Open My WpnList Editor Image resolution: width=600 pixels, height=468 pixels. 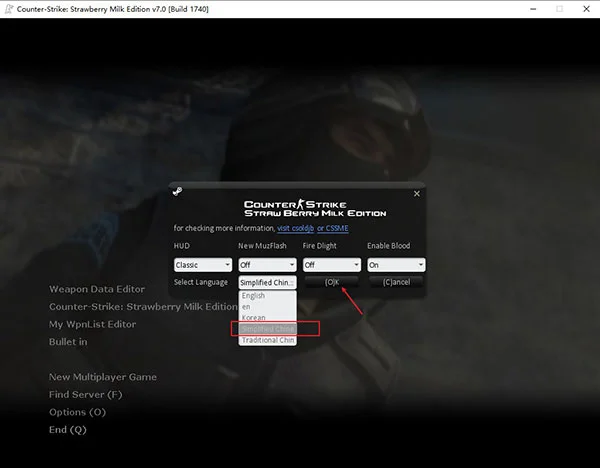point(92,324)
